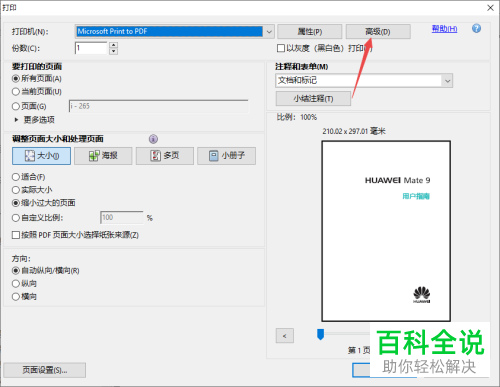Choose the 多页 multiple pages button
Image resolution: width=500 pixels, height=387 pixels.
tap(165, 156)
